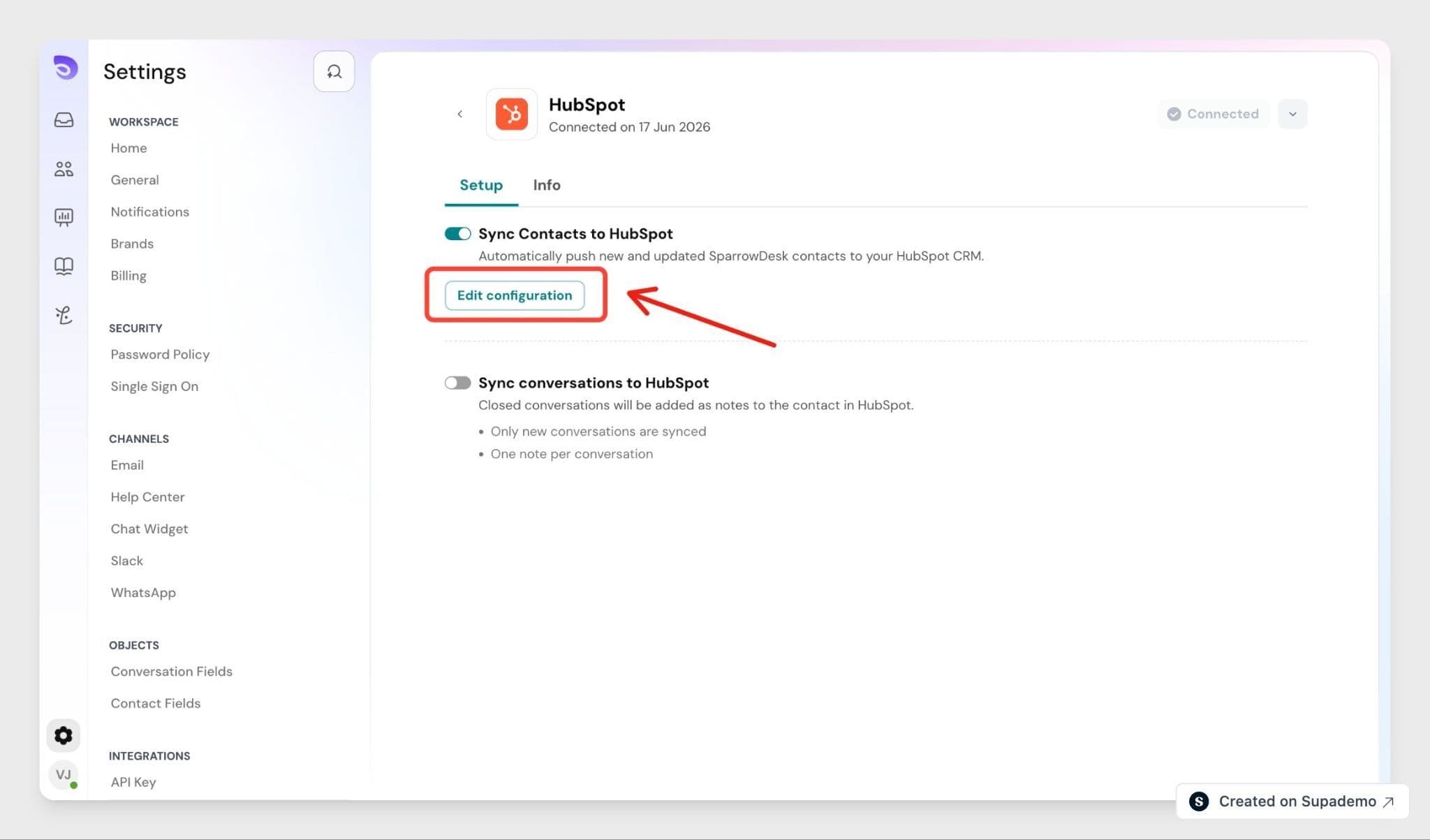Click the Connected status badge
Screen dimensions: 1430x840
coord(1214,114)
